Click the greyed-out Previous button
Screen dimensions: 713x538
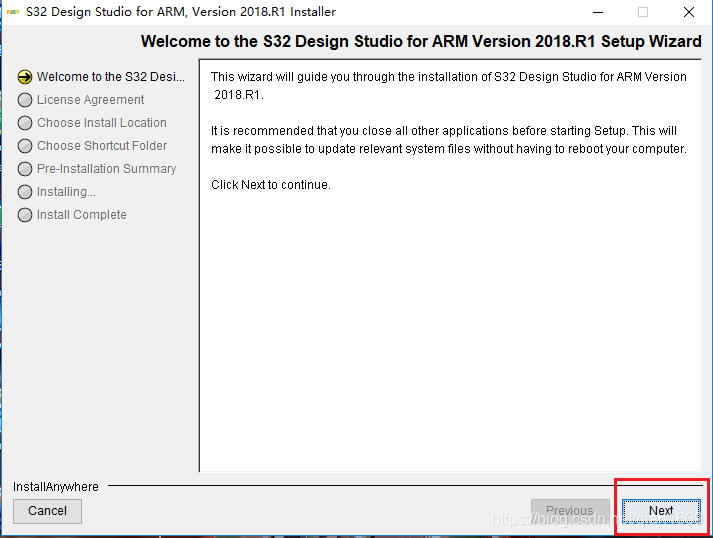[569, 511]
